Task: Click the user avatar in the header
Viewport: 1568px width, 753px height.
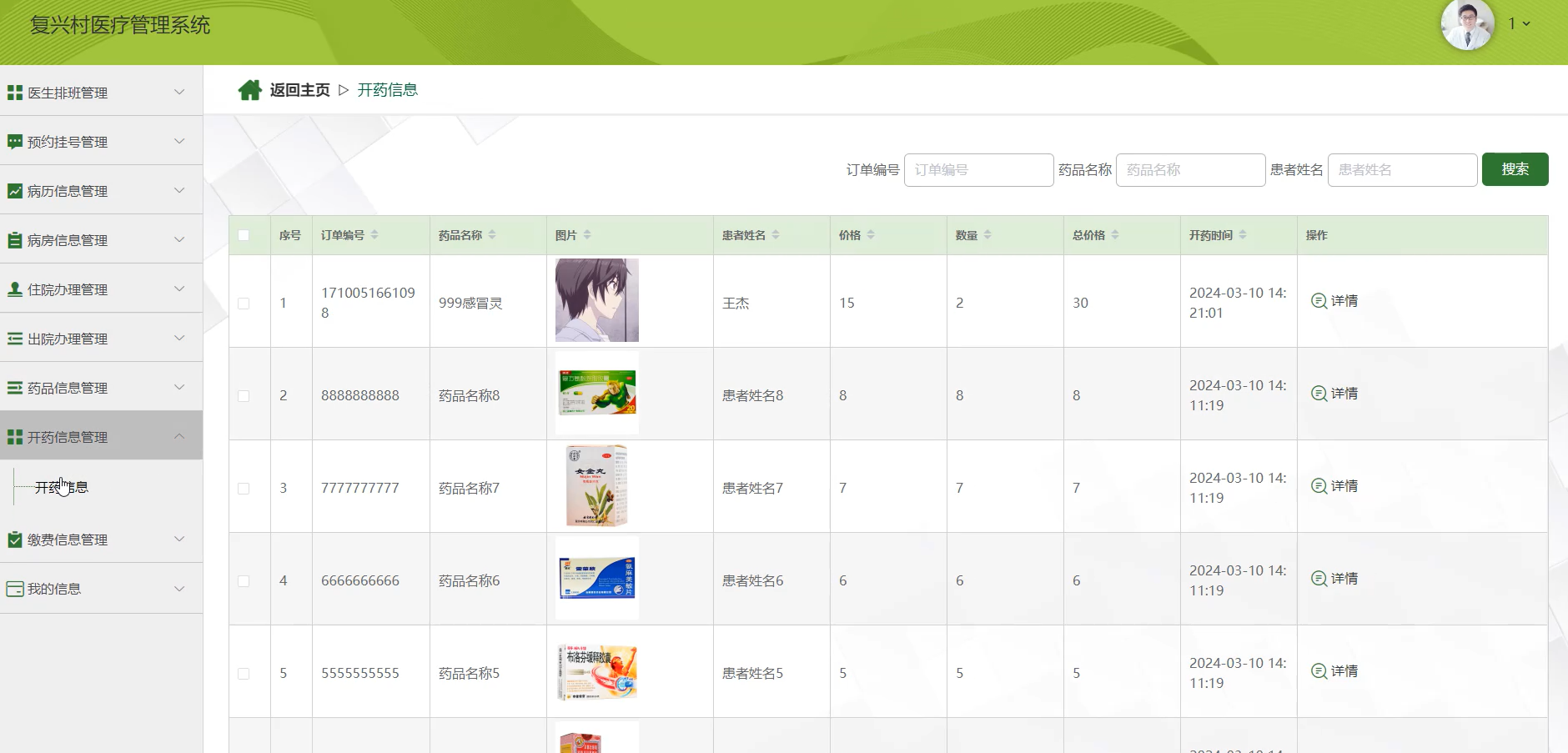Action: (x=1467, y=24)
